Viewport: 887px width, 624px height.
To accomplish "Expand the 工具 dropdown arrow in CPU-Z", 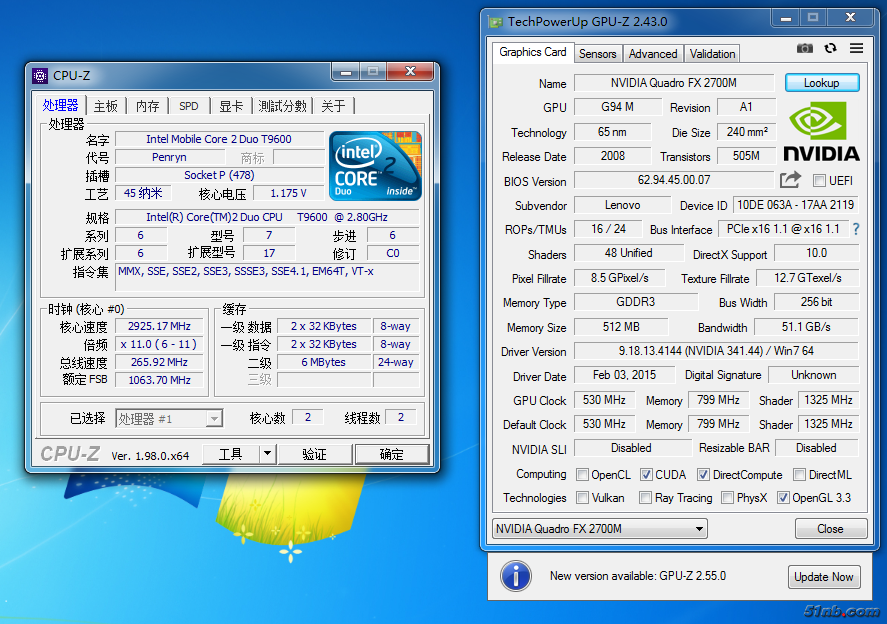I will [267, 454].
